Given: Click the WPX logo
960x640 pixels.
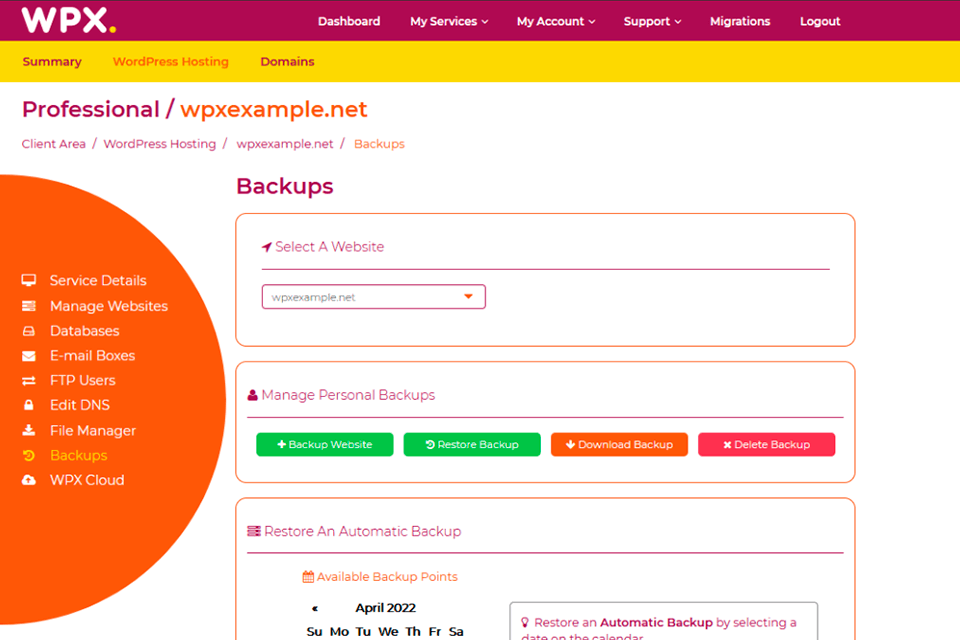Looking at the screenshot, I should pos(69,20).
